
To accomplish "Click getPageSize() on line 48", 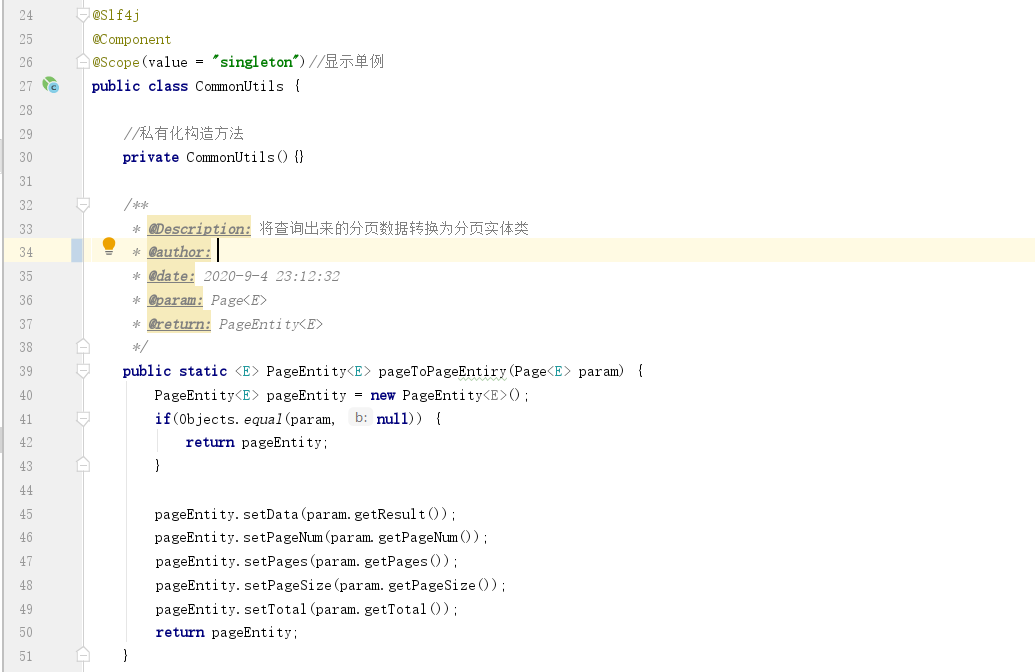I will (x=442, y=585).
